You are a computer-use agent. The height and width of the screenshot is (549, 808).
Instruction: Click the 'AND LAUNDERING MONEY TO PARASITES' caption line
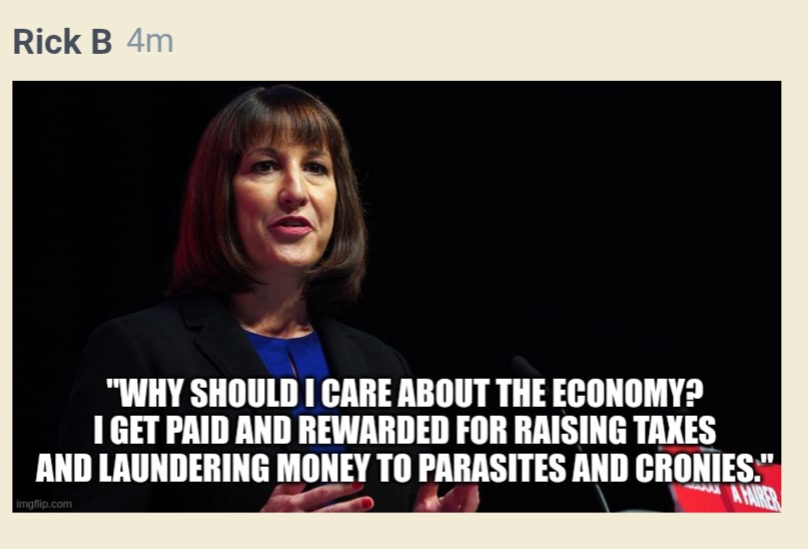pyautogui.click(x=405, y=468)
